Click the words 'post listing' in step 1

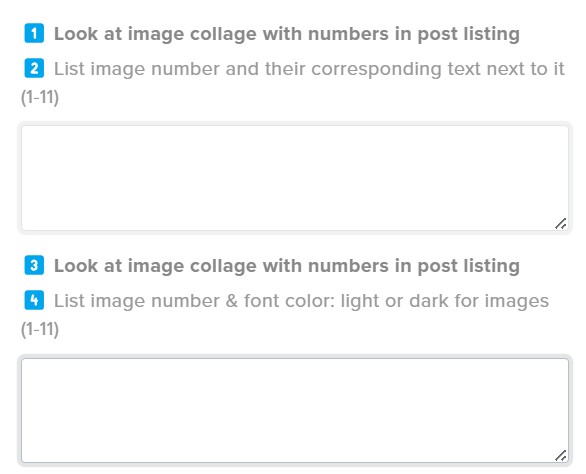(468, 34)
